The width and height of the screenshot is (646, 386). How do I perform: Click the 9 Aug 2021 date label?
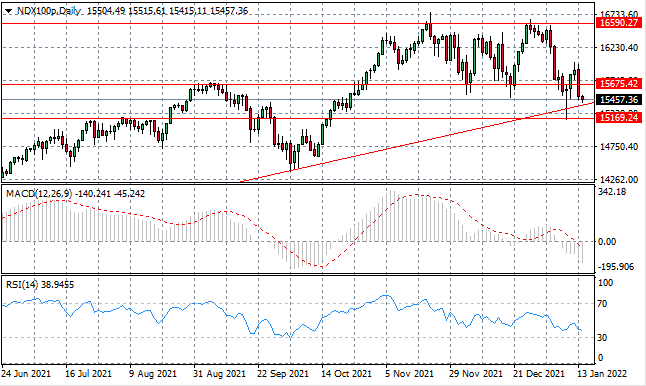pyautogui.click(x=153, y=374)
